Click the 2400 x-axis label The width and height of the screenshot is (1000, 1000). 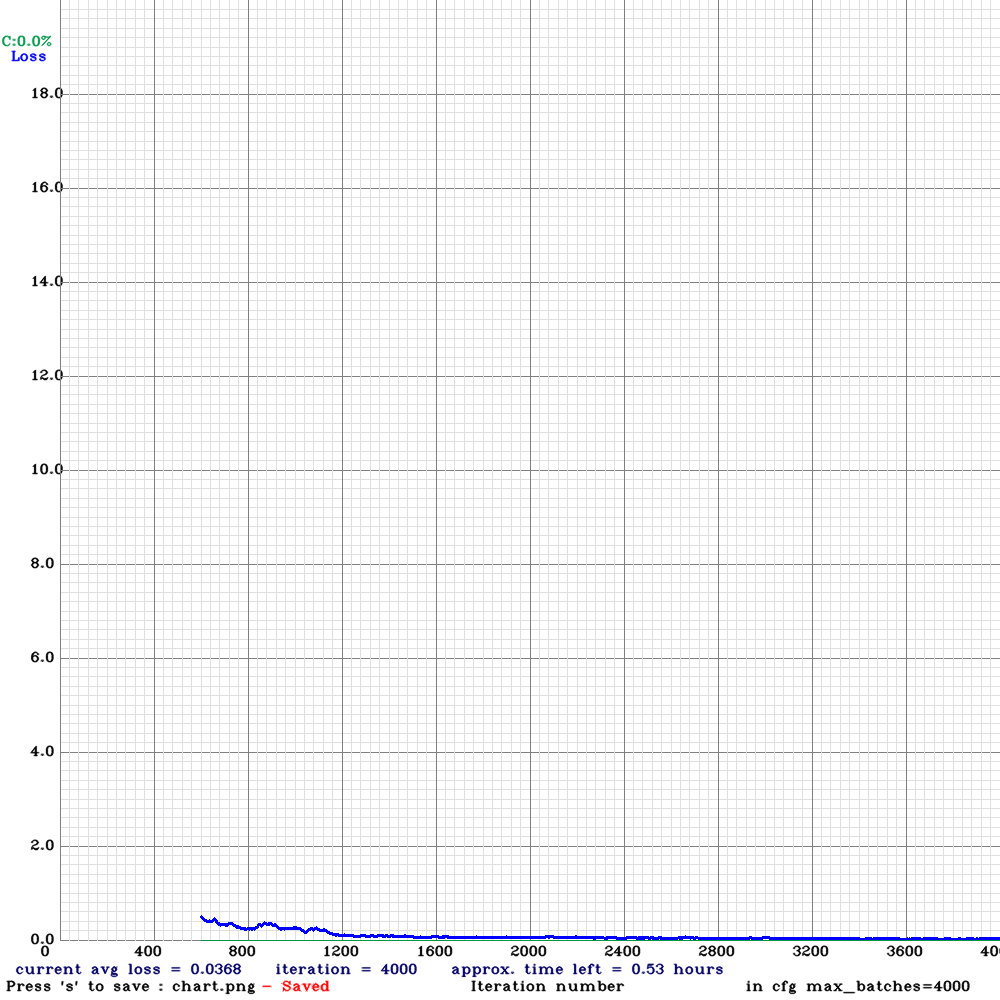622,951
